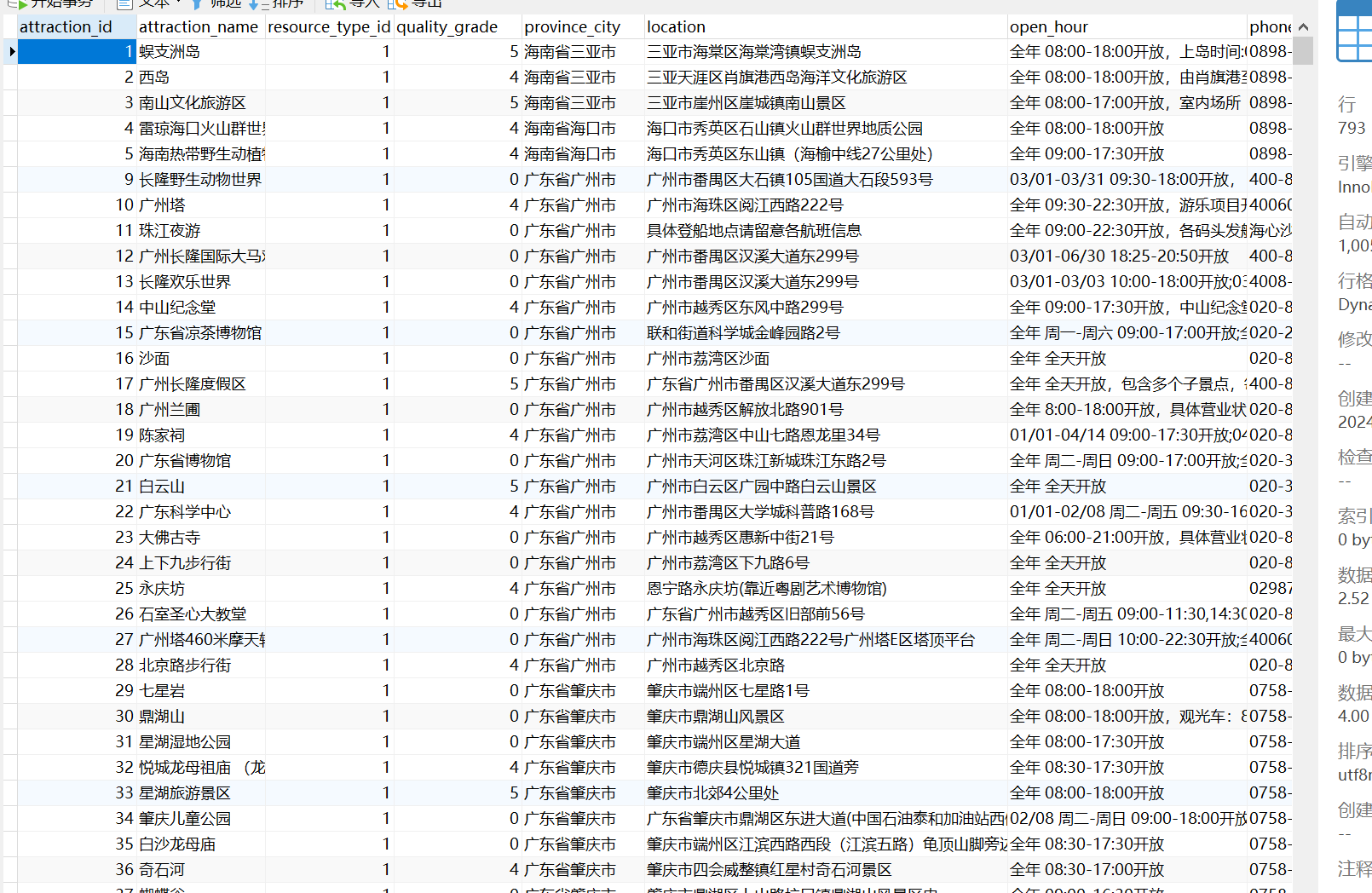Select the cell '广东省凉茶博物馆'
This screenshot has width=1372, height=893.
tap(200, 333)
